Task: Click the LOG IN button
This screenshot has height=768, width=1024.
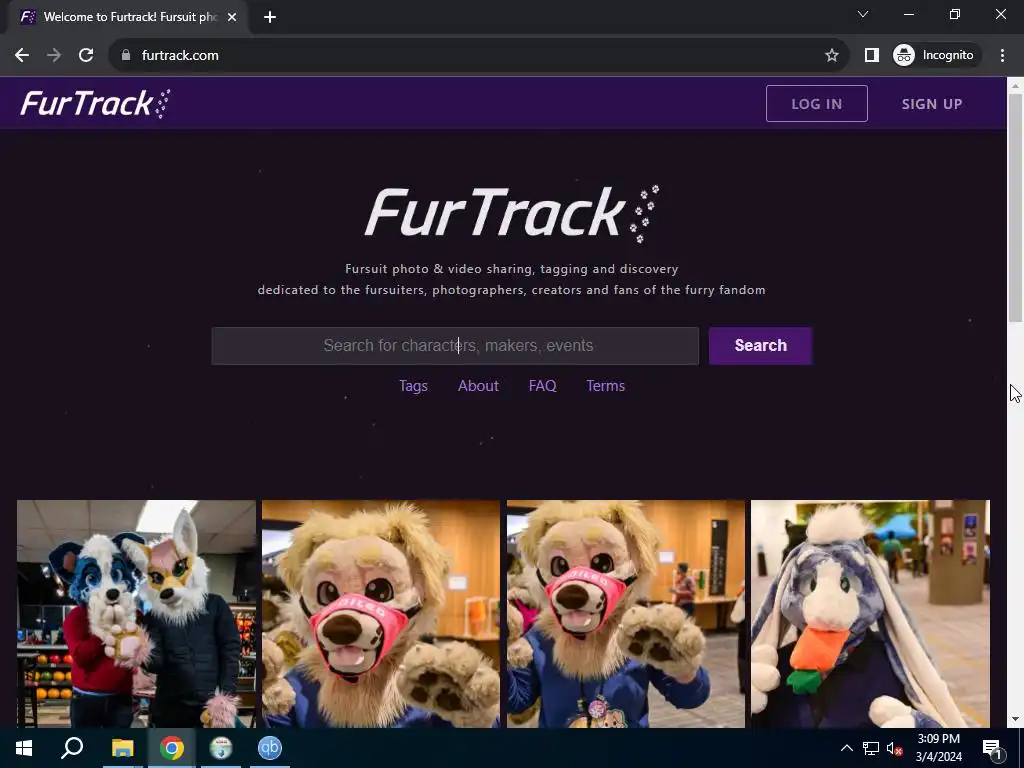Action: coord(816,103)
